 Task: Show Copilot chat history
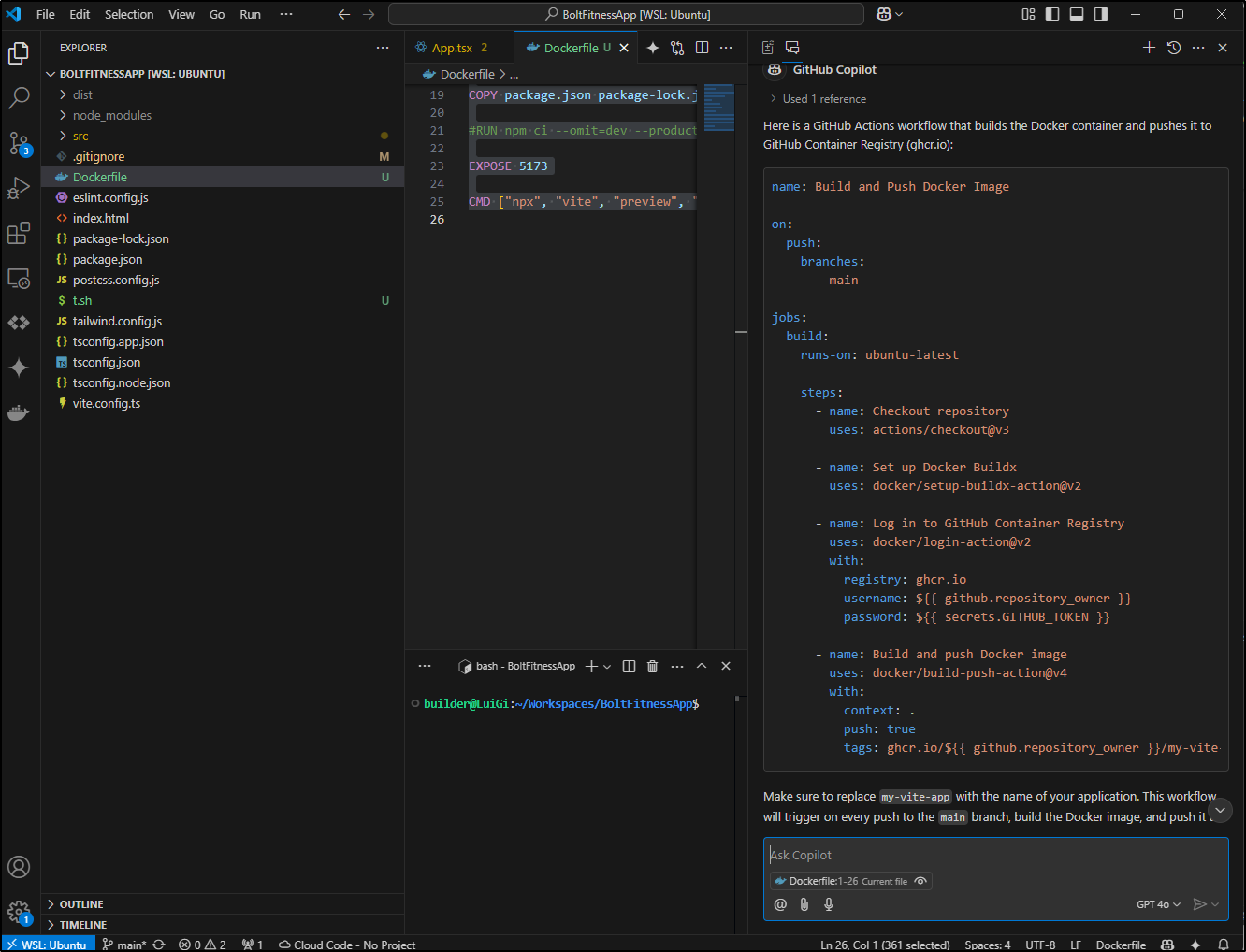1174,48
